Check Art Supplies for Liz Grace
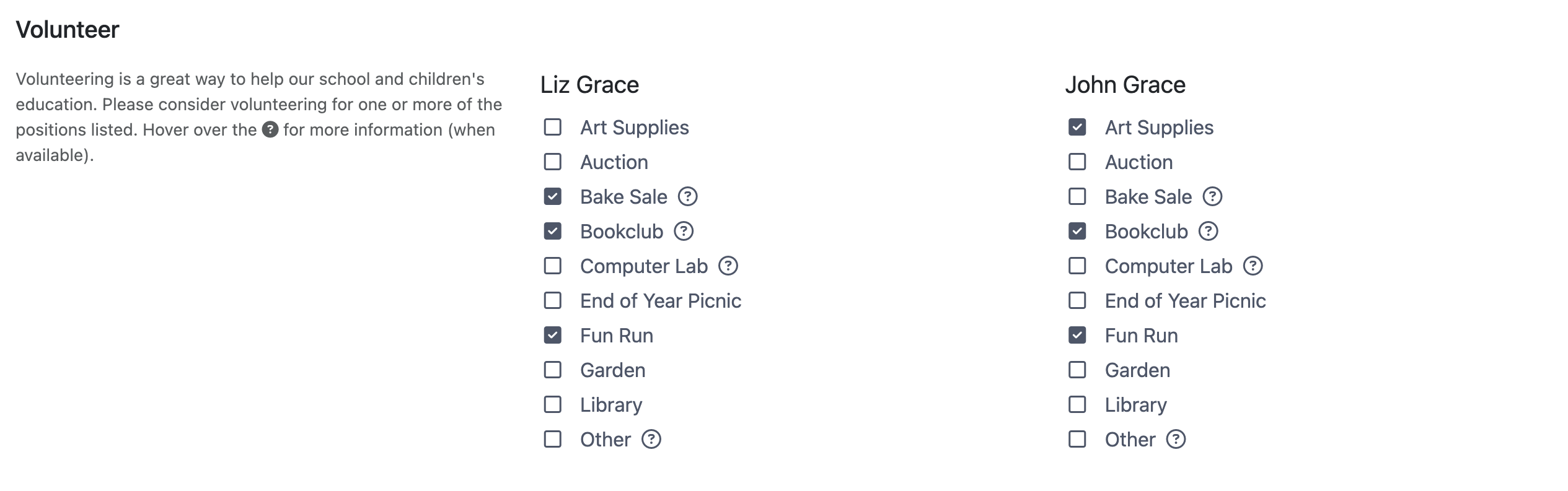The height and width of the screenshot is (491, 1568). pos(553,128)
